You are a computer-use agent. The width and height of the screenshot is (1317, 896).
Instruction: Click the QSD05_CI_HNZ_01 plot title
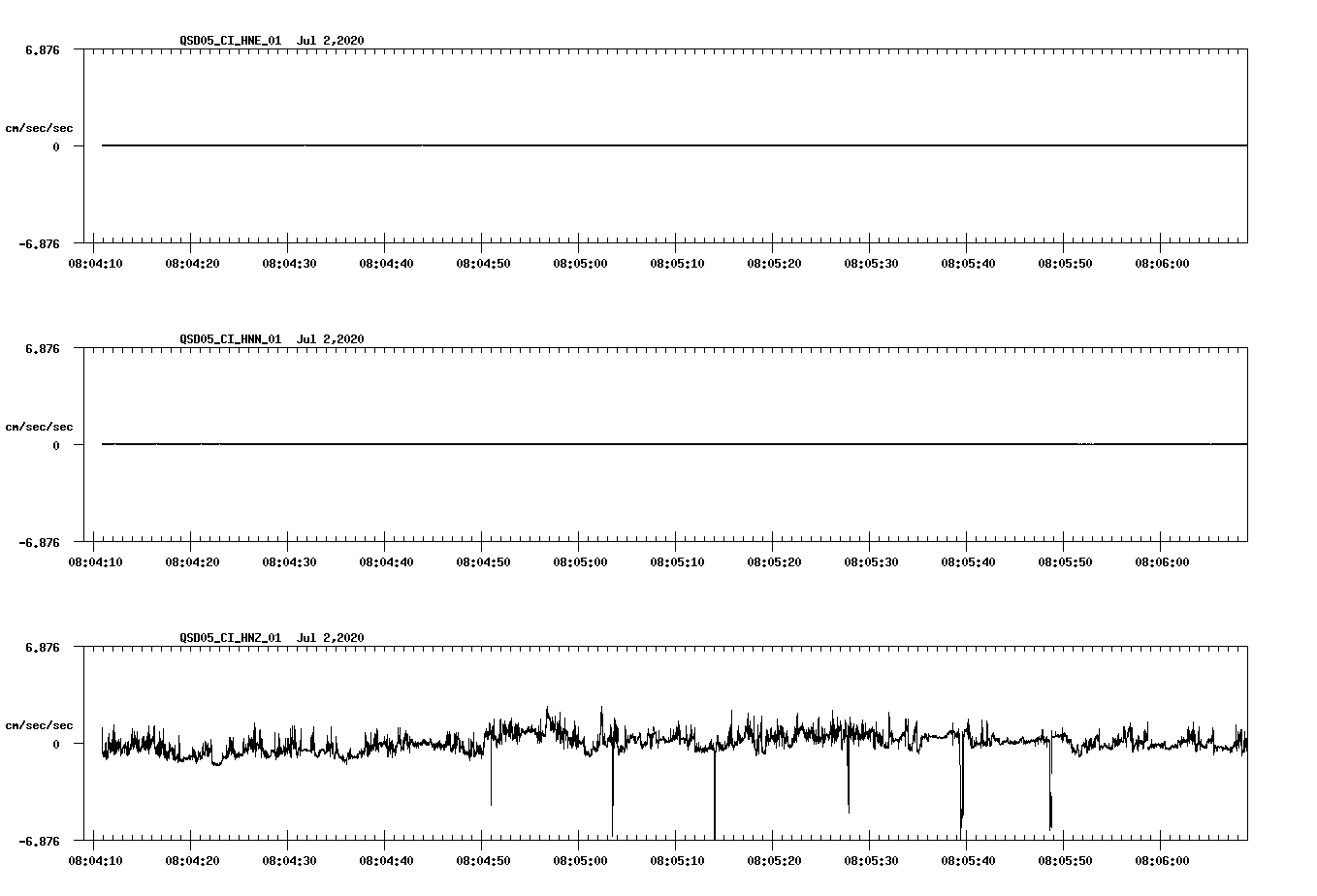(272, 637)
